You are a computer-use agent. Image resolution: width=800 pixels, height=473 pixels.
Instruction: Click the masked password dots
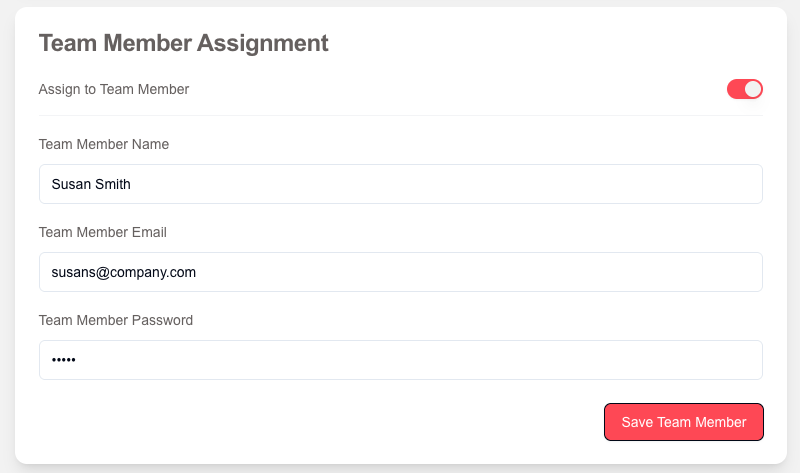pyautogui.click(x=64, y=360)
